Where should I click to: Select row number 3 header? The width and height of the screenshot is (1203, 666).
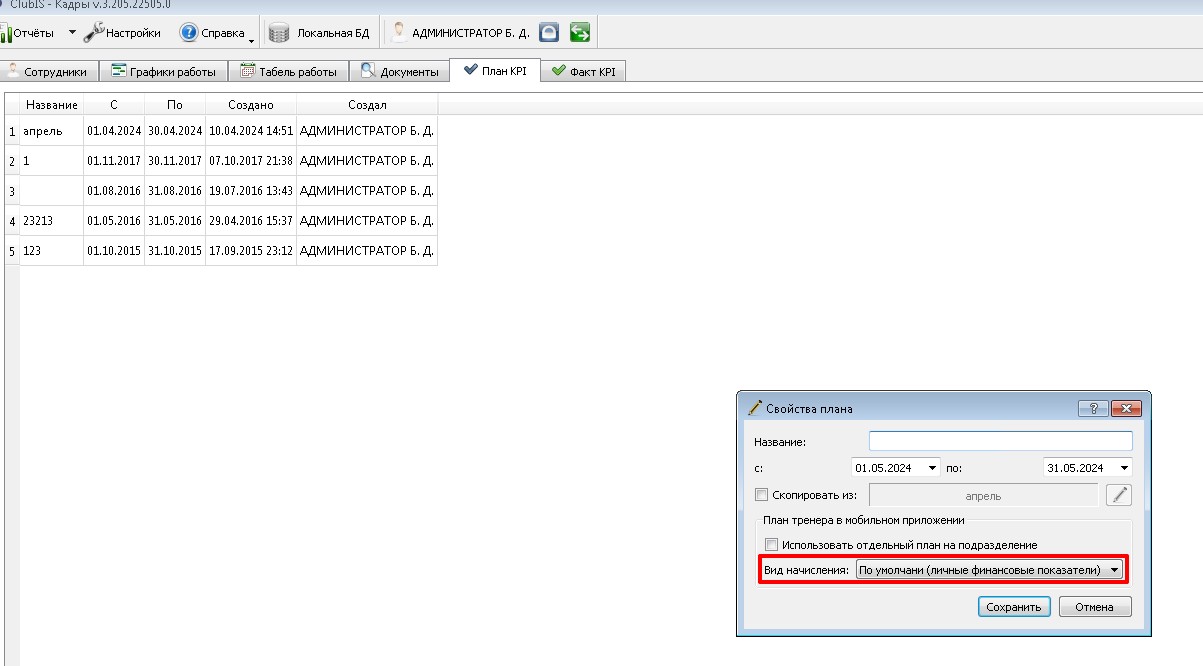tap(12, 191)
